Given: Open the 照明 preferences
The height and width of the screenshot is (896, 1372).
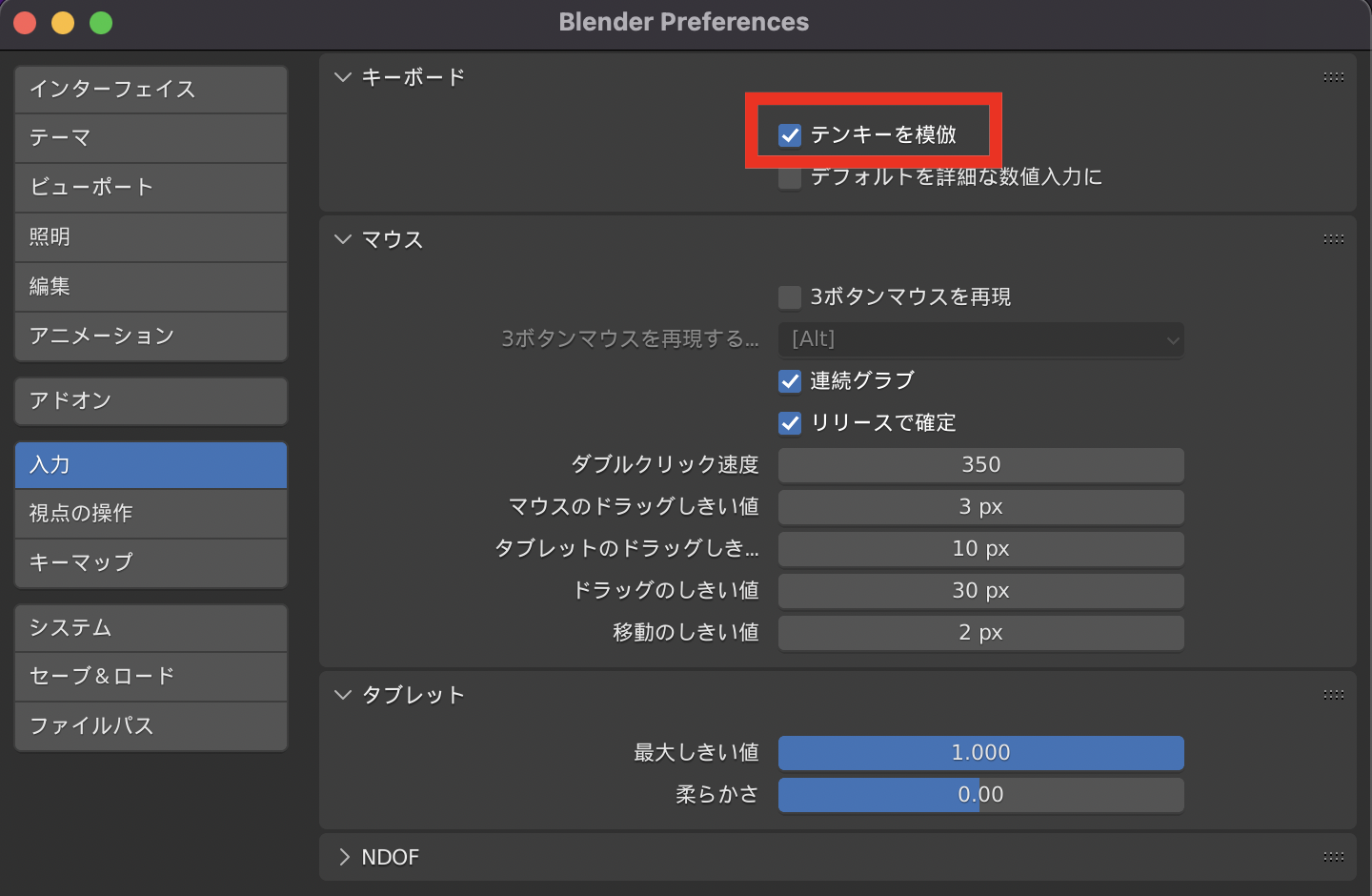Looking at the screenshot, I should 151,237.
